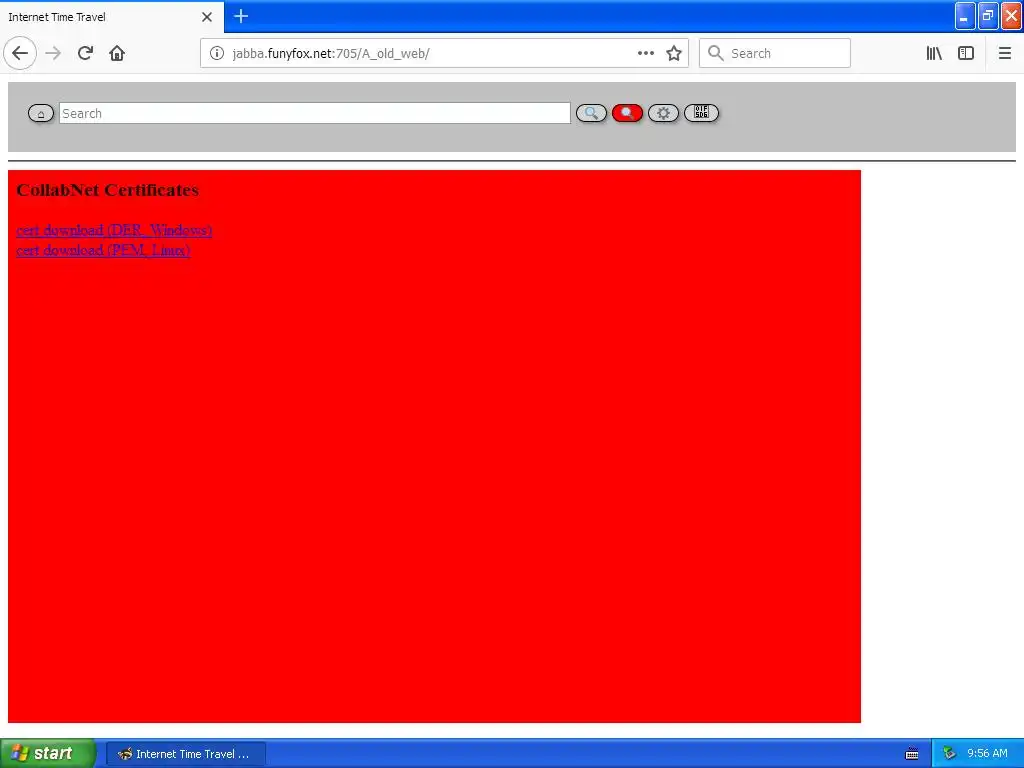Click the 9:56 AM clock

[x=987, y=754]
